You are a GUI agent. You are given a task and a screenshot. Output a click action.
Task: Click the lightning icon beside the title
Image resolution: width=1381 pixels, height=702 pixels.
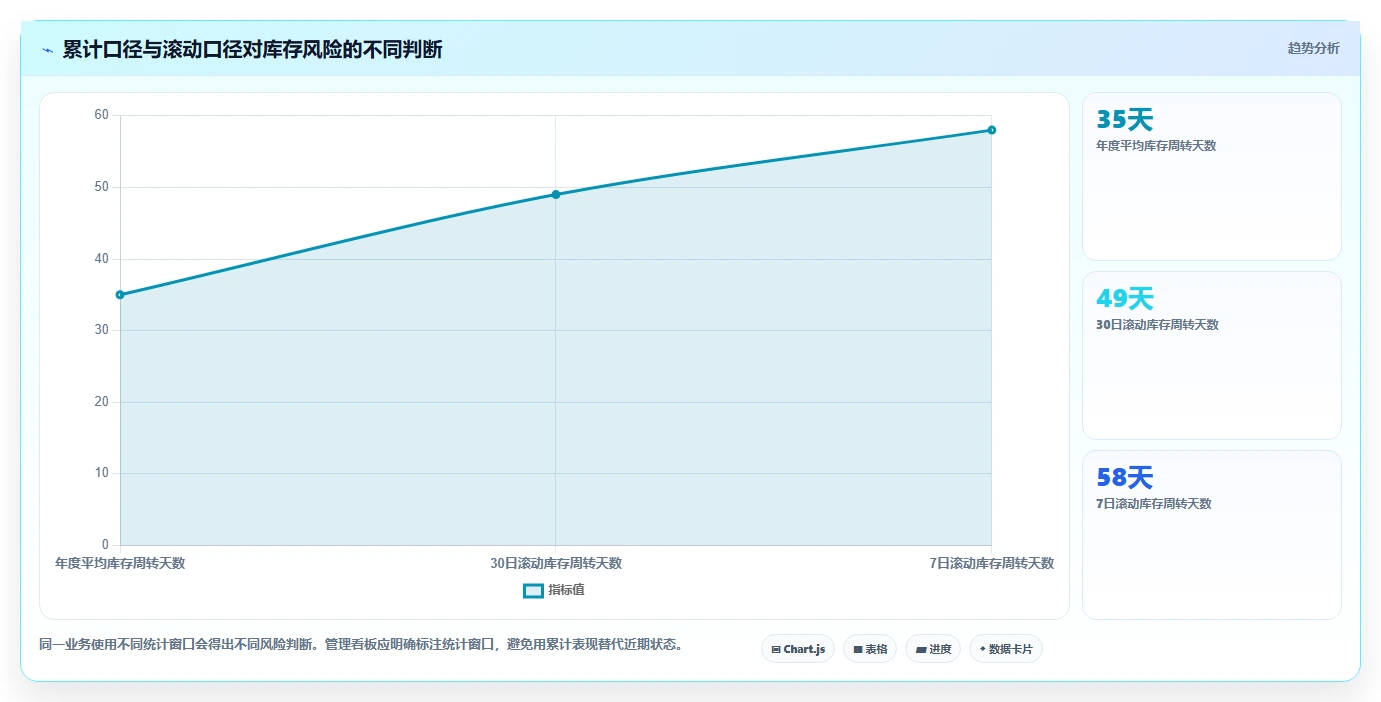point(48,50)
